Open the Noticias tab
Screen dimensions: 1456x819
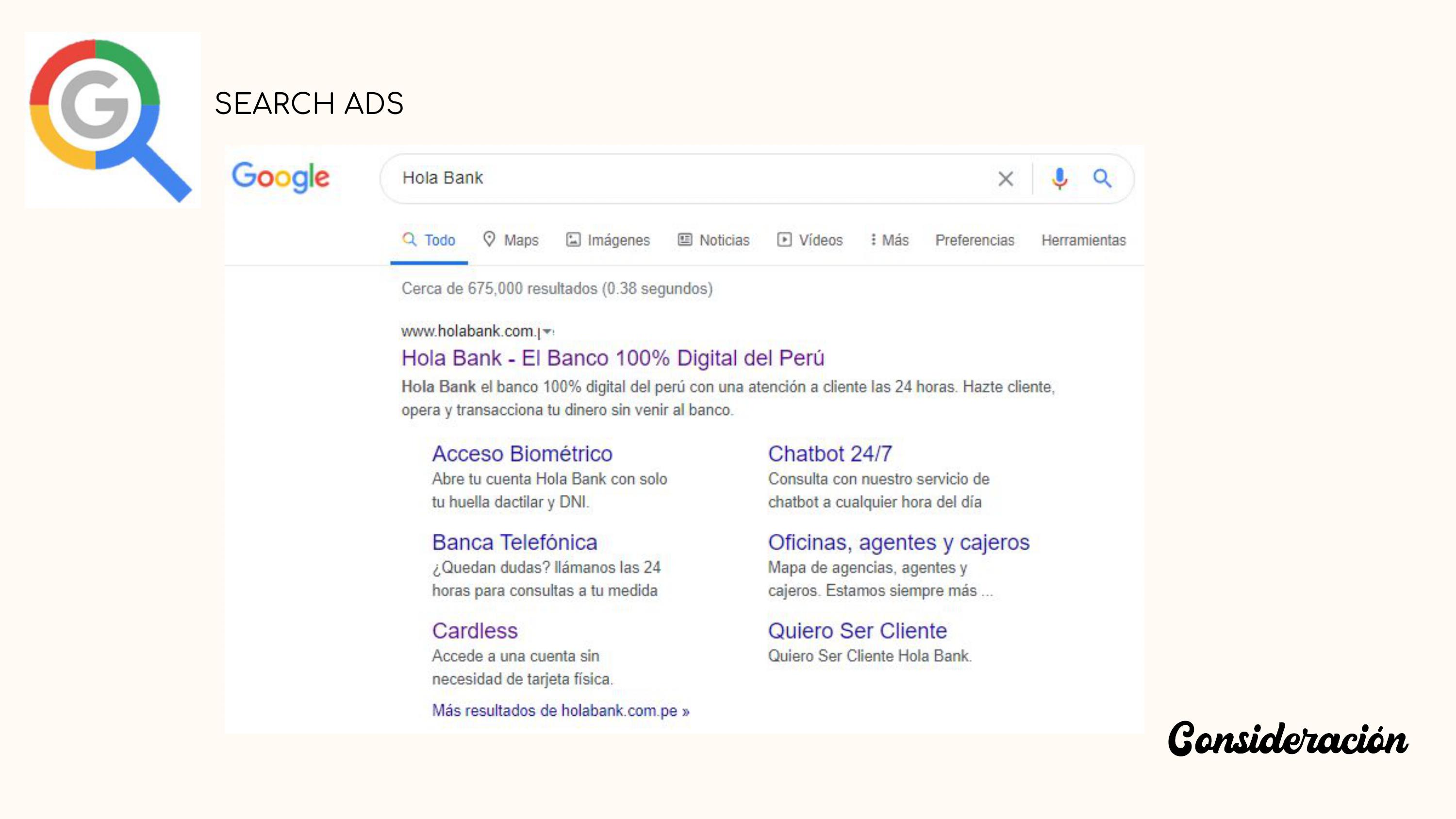[x=713, y=240]
